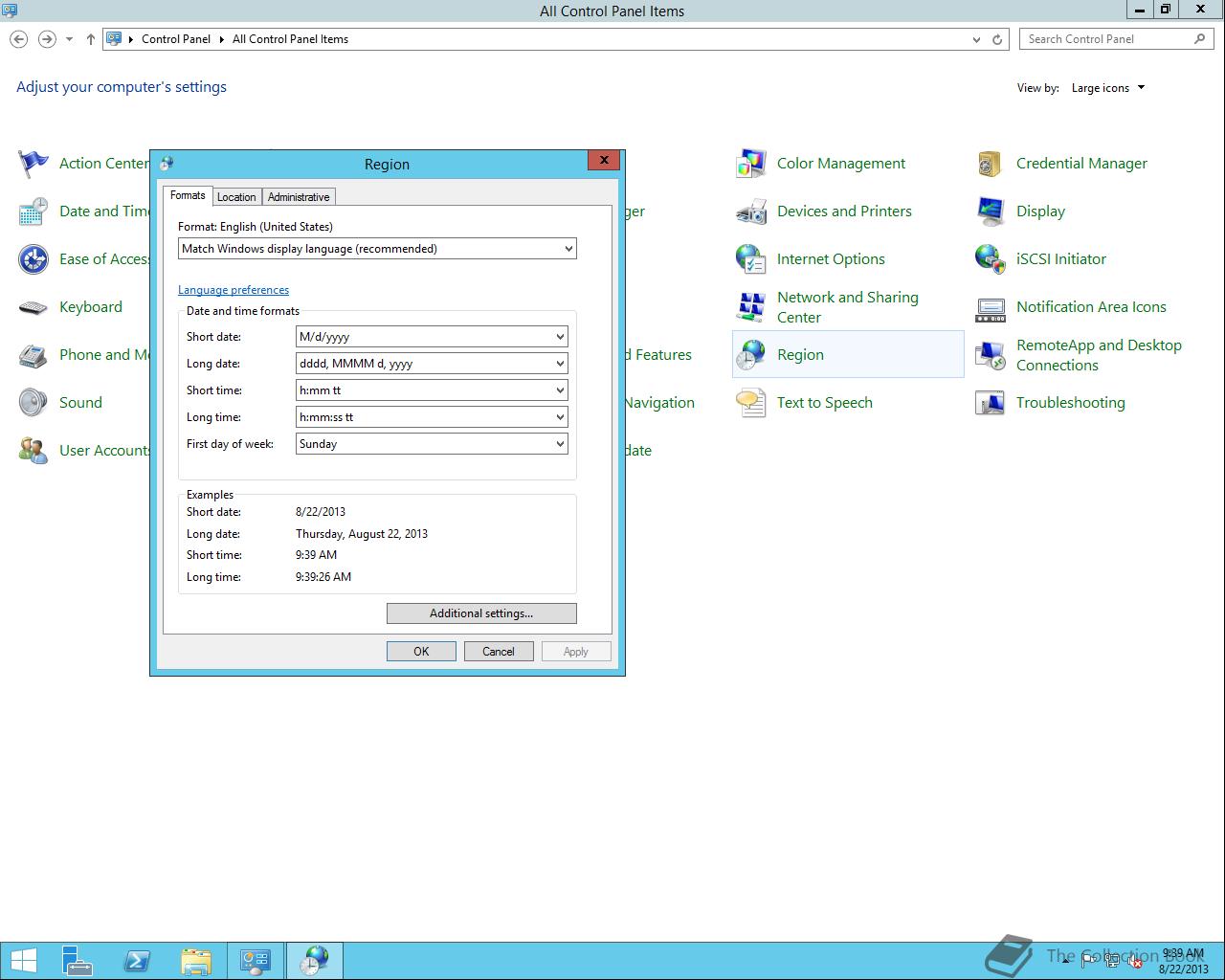Open File Explorer from the taskbar
The image size is (1225, 980).
196,961
